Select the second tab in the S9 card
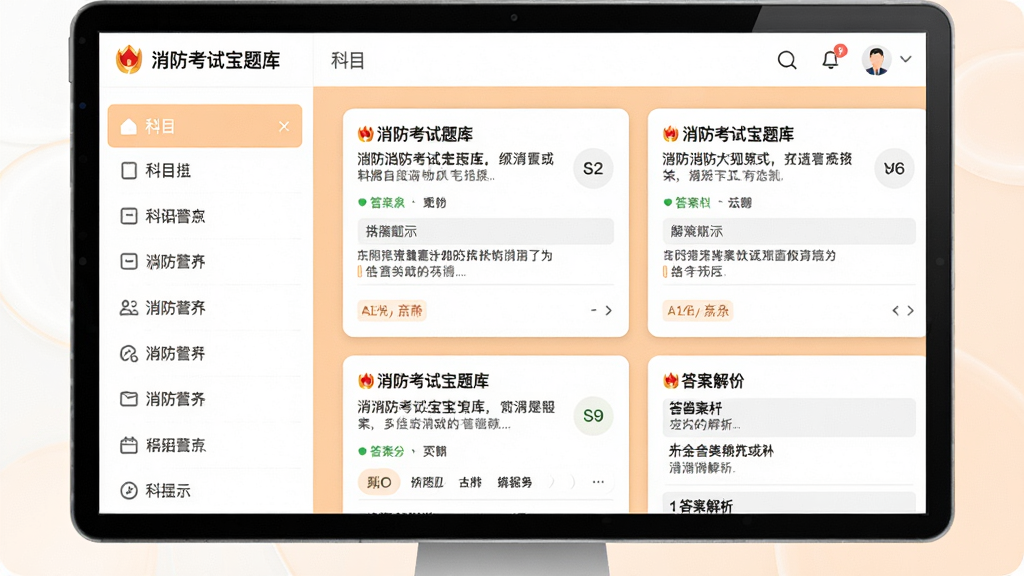 (x=427, y=482)
